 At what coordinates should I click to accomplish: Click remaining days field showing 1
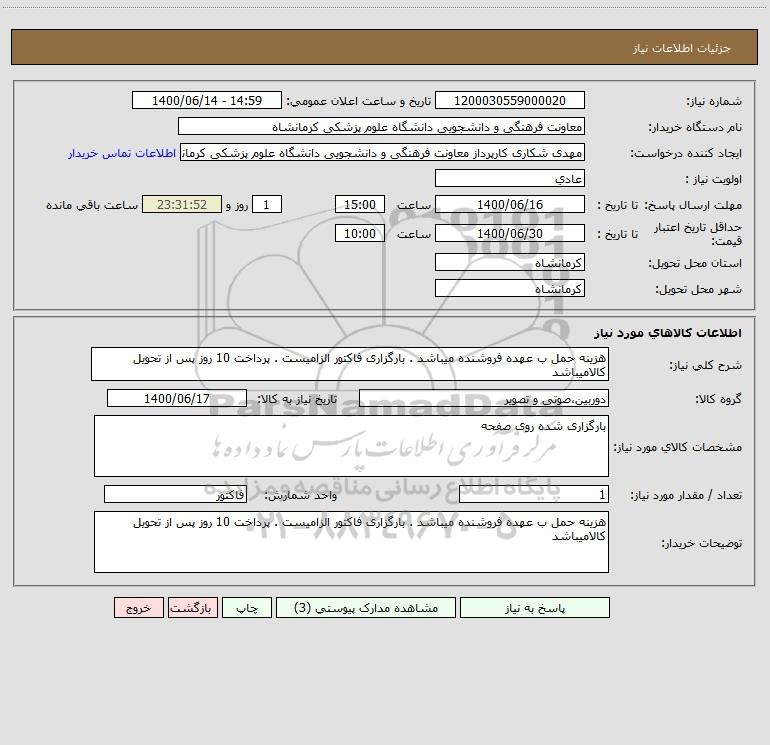click(267, 204)
